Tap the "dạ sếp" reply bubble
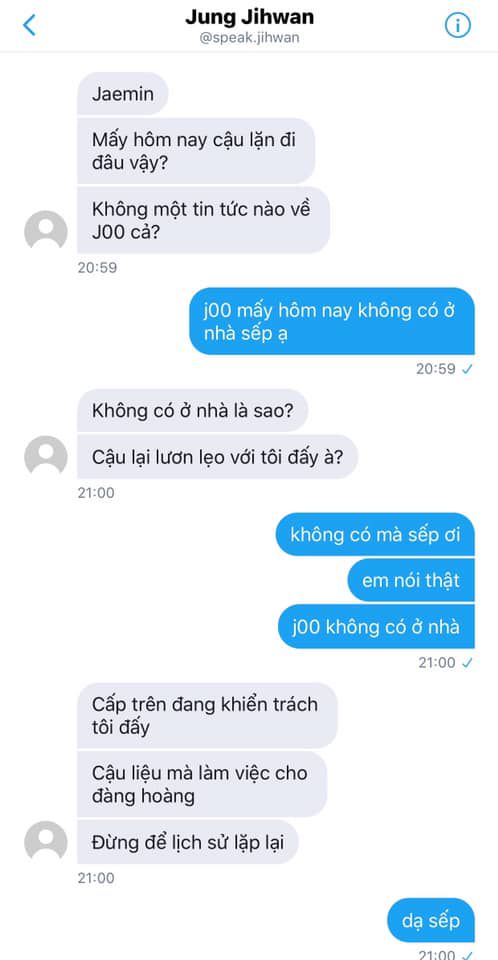The width and height of the screenshot is (498, 960). click(x=431, y=920)
